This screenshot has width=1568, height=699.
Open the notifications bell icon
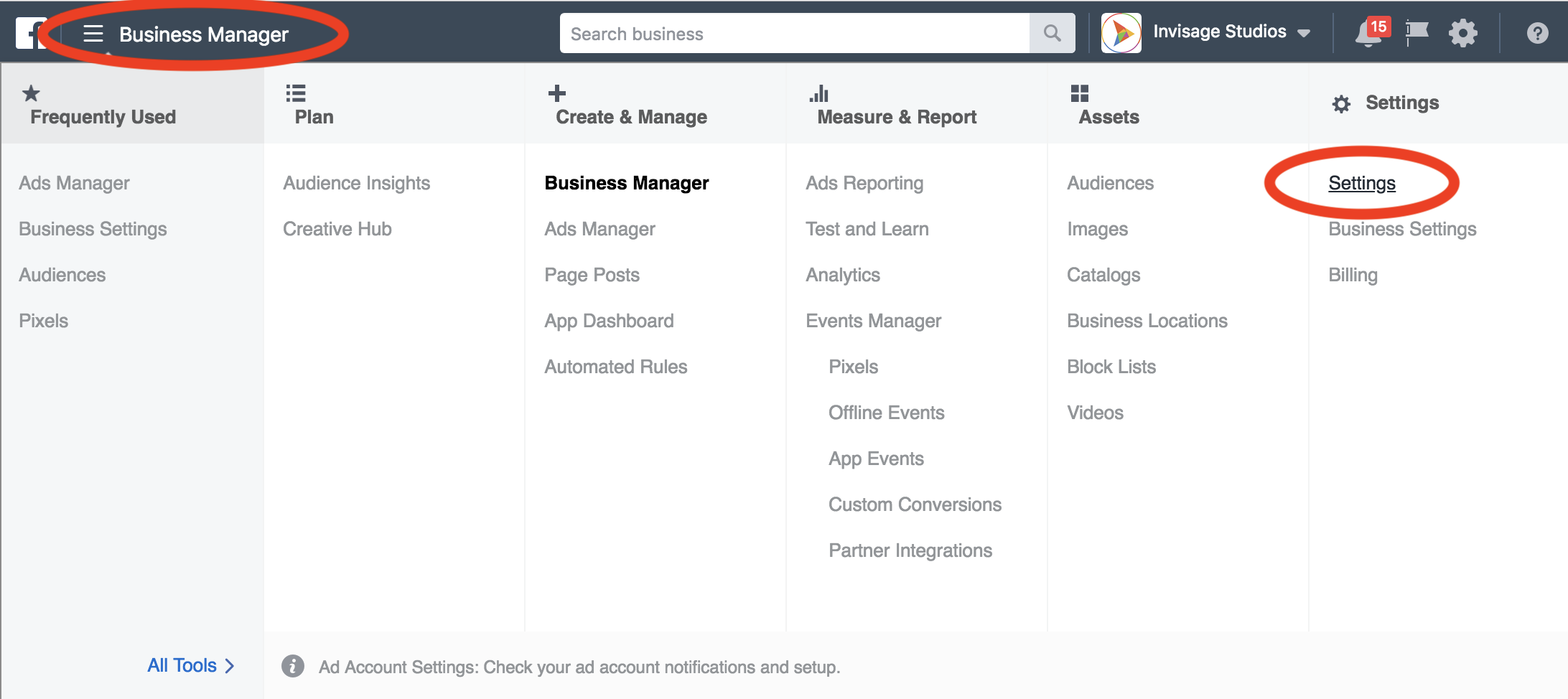(x=1368, y=33)
